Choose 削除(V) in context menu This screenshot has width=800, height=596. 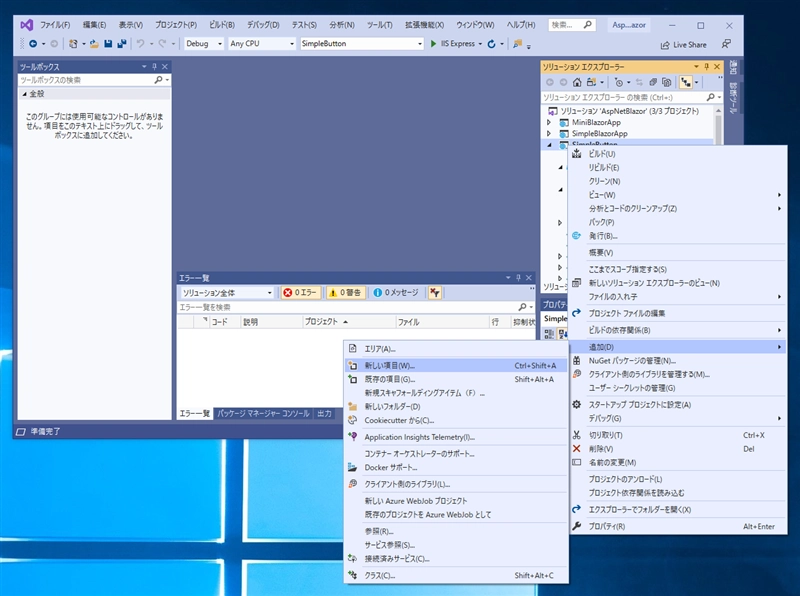coord(678,449)
